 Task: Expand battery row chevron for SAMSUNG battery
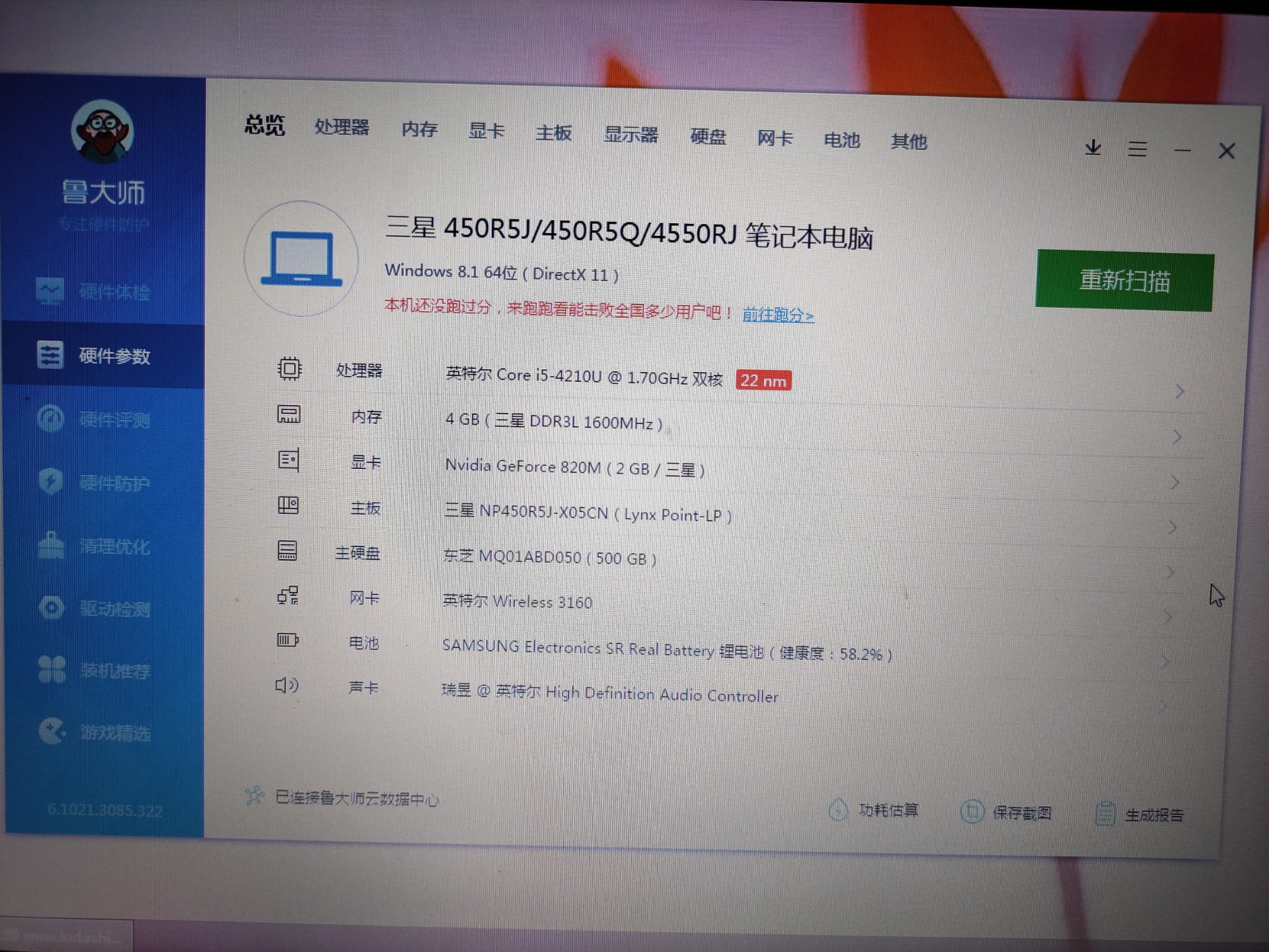click(1166, 661)
